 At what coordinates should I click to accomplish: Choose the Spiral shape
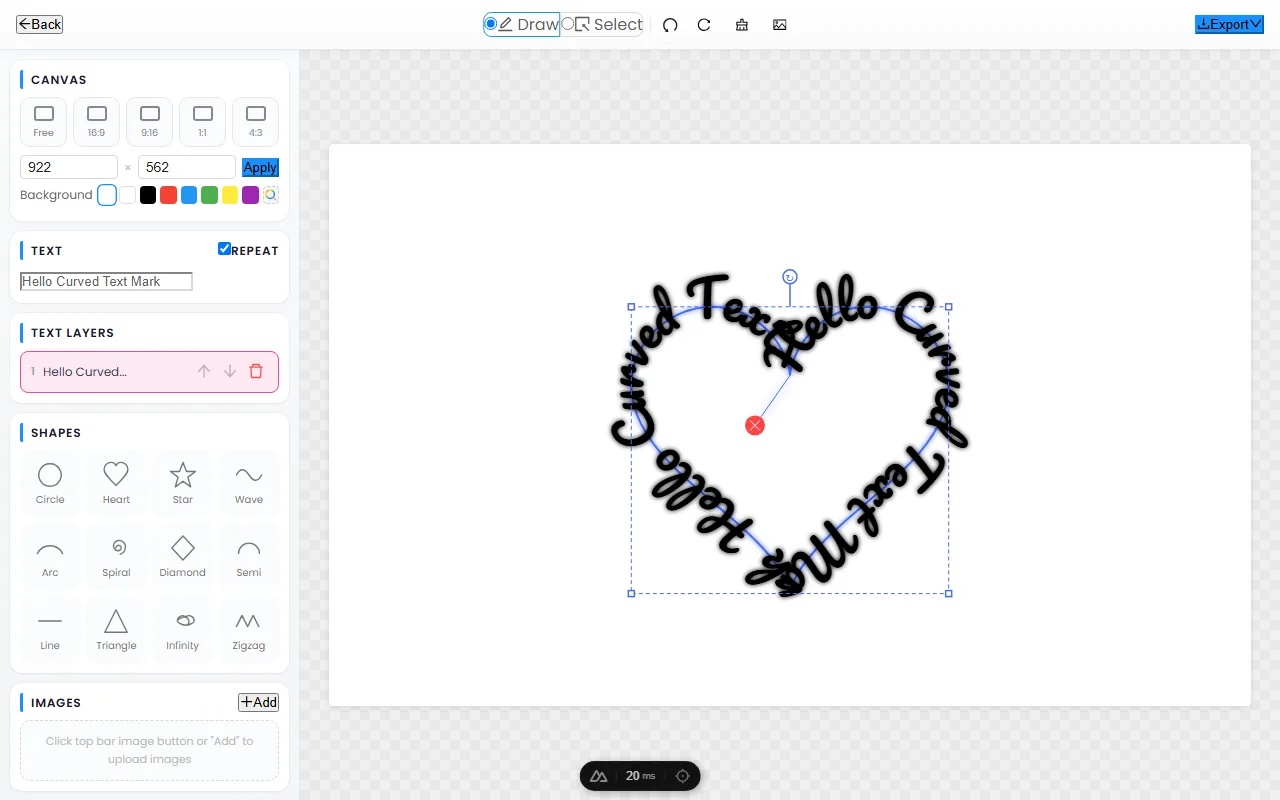116,556
